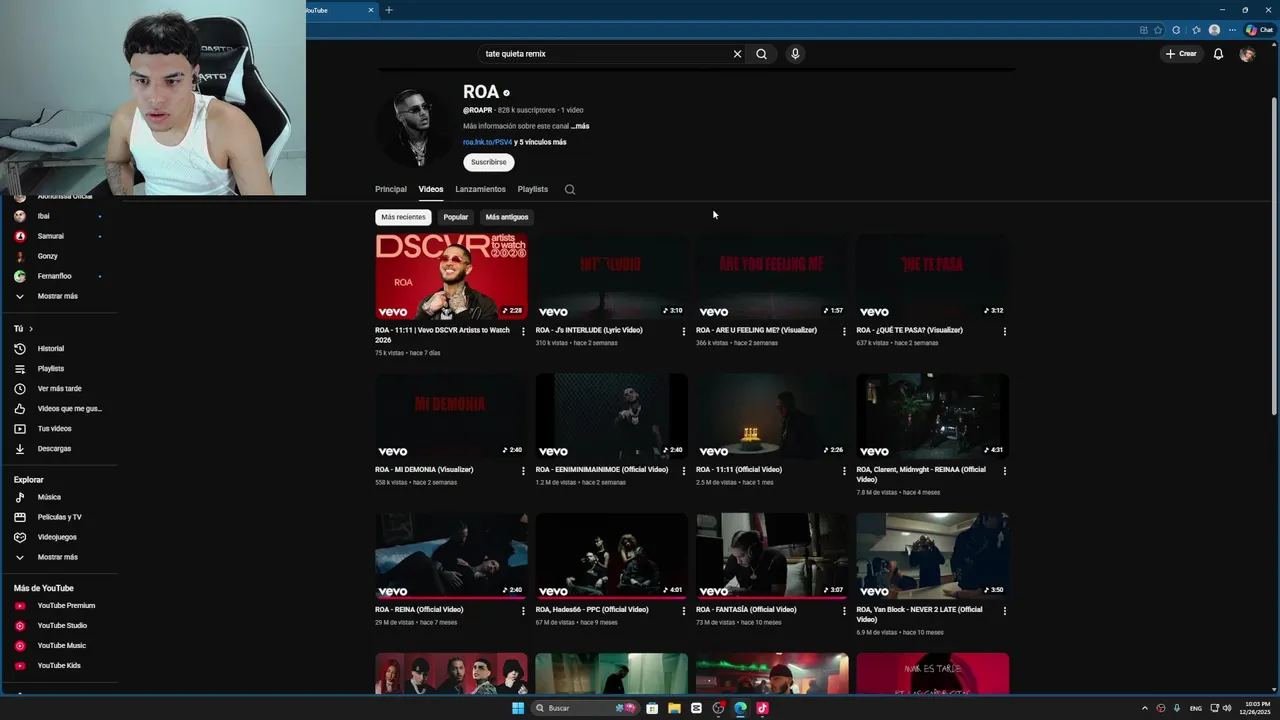Open Ver más tarde list
Screen dimensions: 1280x720
coord(59,389)
